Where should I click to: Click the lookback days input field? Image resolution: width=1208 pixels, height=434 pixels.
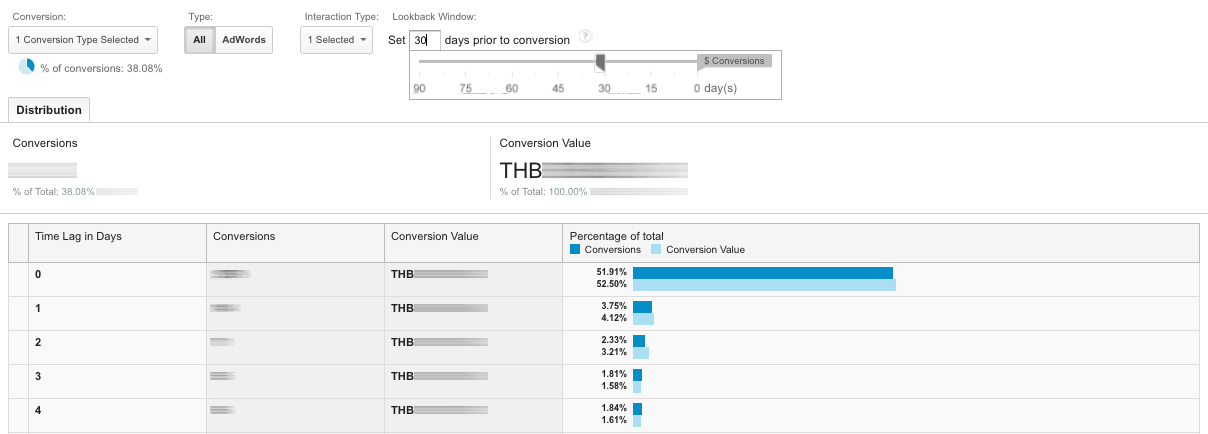pyautogui.click(x=427, y=41)
